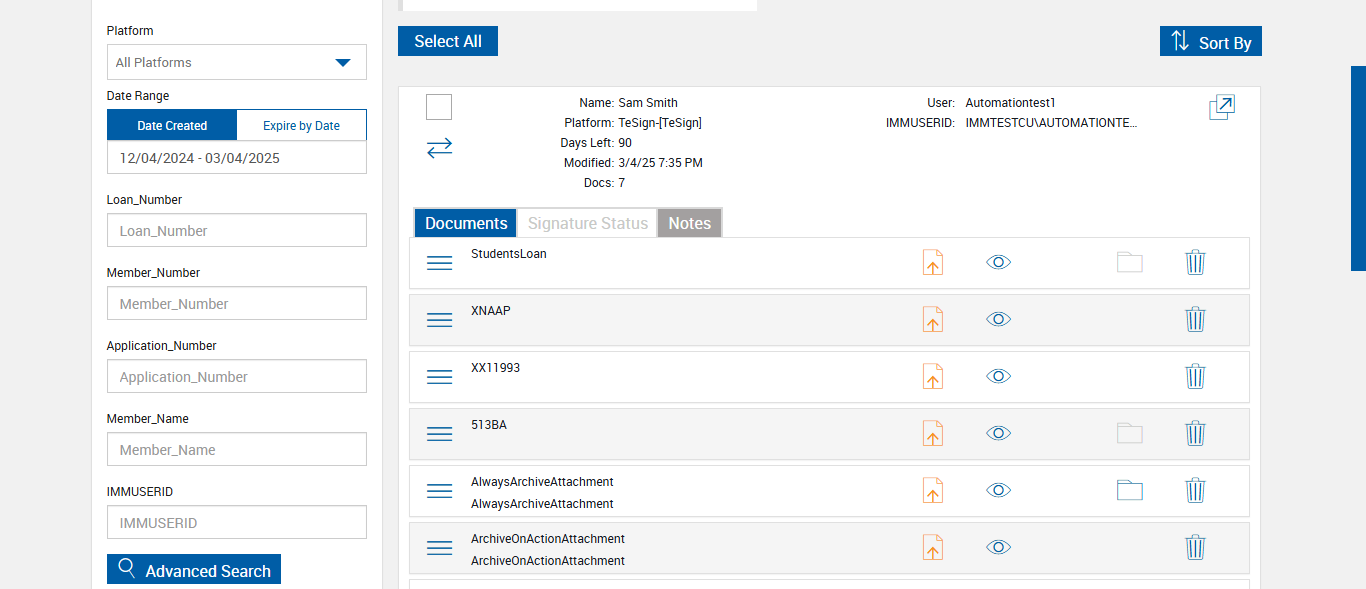Switch to the Documents tab
Screen dimensions: 1366x589
pos(466,223)
